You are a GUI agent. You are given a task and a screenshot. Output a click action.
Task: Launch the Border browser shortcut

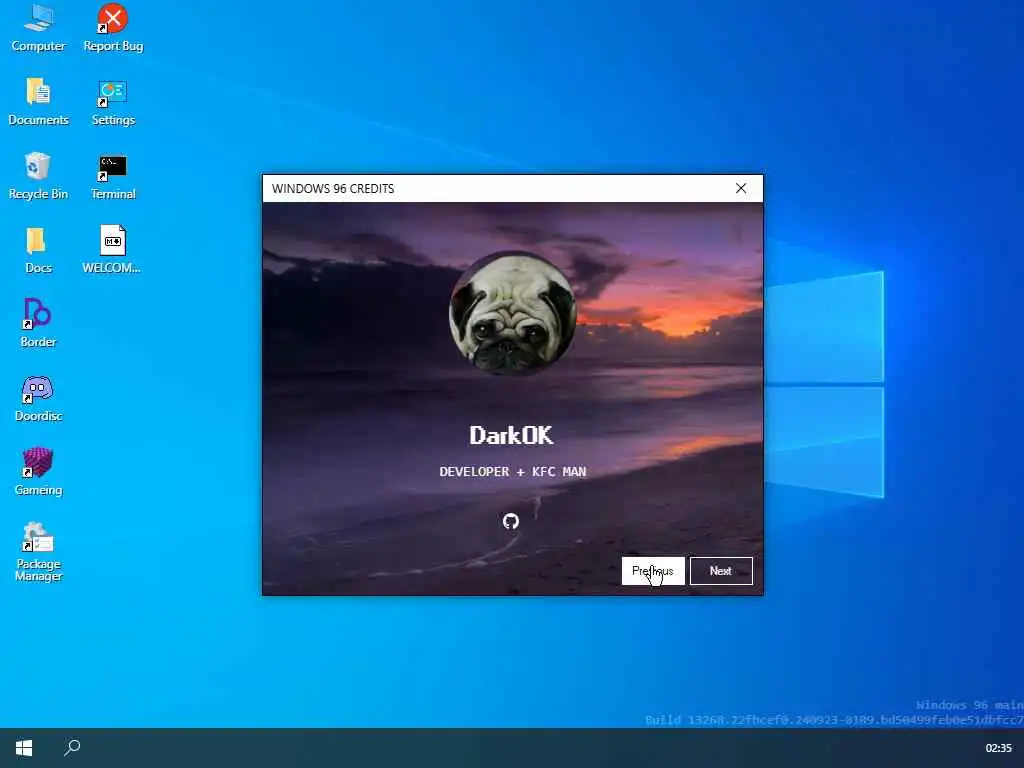(x=39, y=323)
